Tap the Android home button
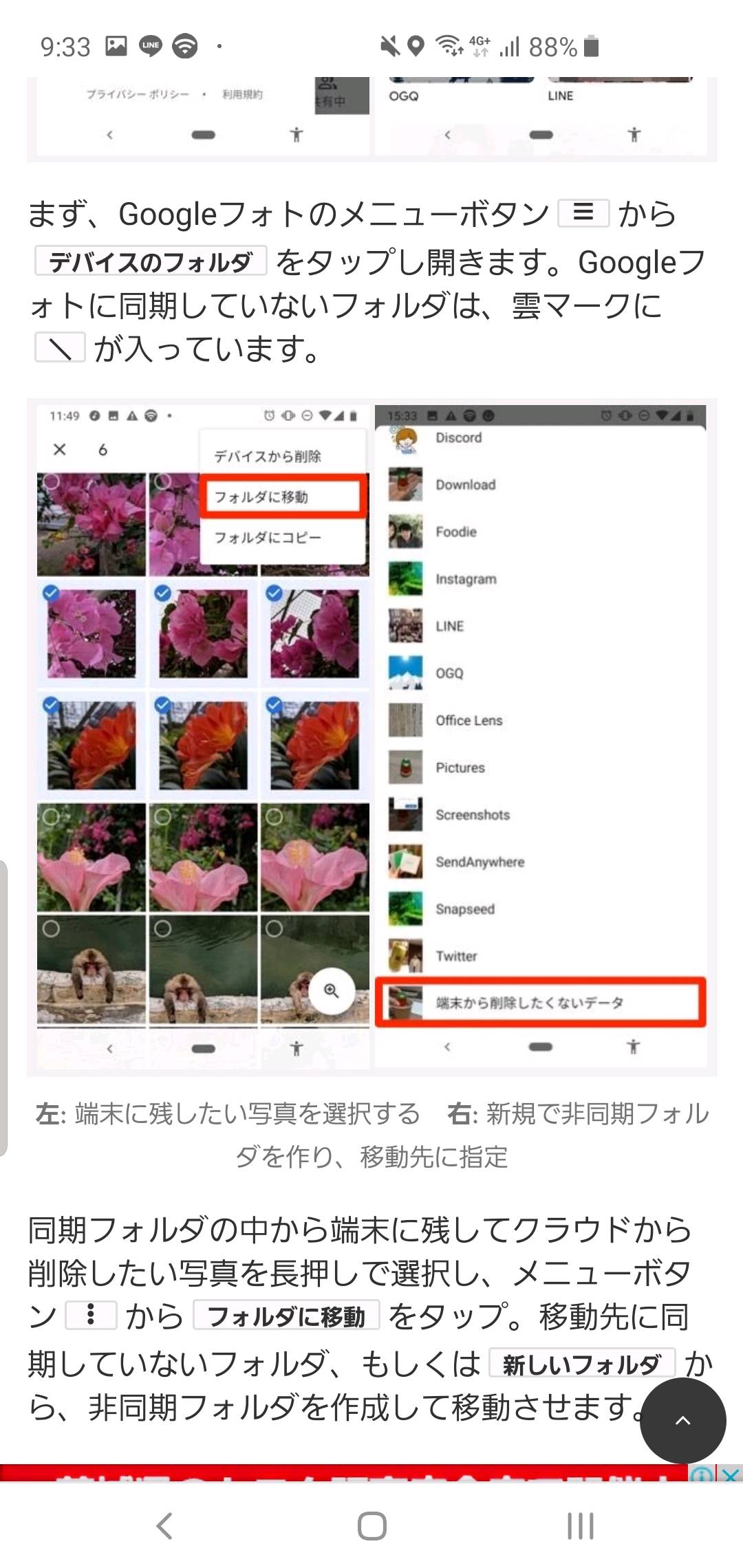 tap(371, 1525)
